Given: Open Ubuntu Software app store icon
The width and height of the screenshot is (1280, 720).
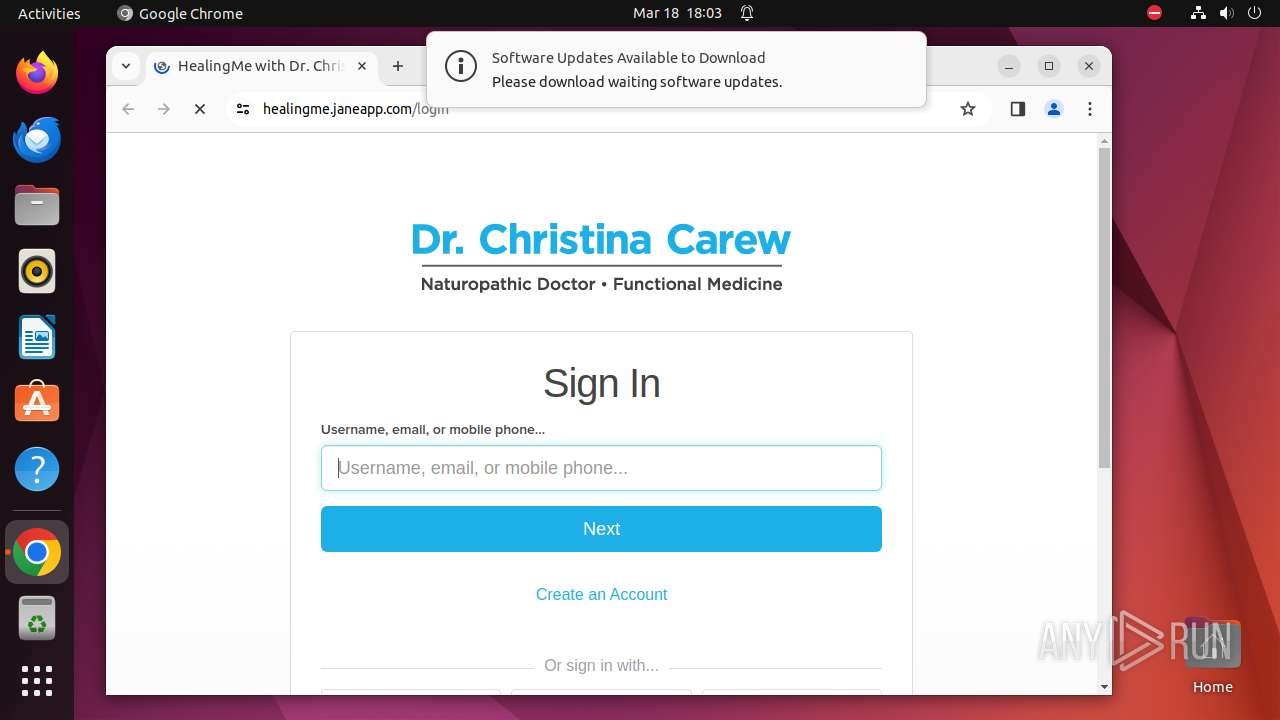Looking at the screenshot, I should [x=37, y=403].
